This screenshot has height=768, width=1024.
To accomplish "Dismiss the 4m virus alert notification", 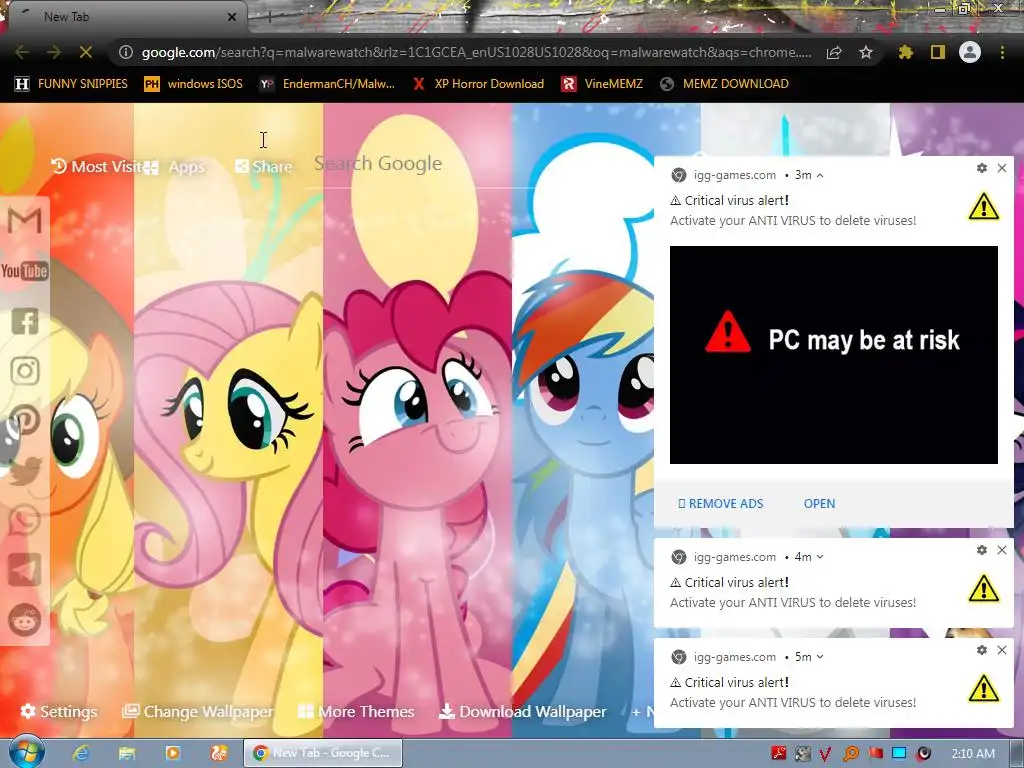I will 1002,550.
